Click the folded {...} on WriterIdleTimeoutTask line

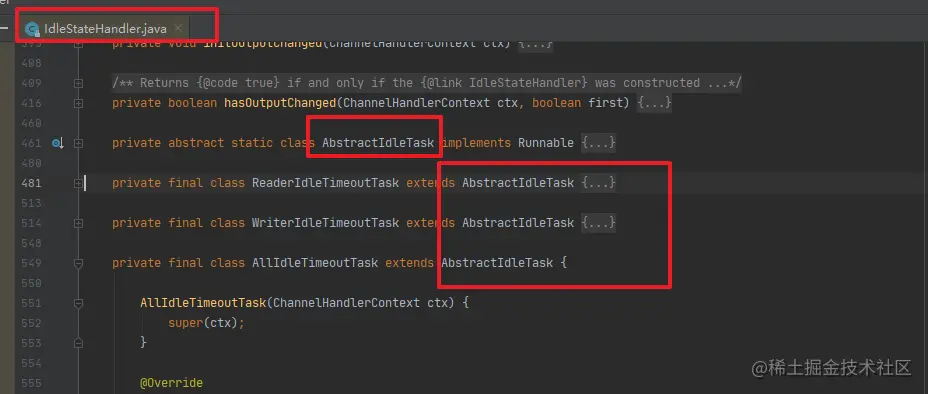(x=598, y=222)
